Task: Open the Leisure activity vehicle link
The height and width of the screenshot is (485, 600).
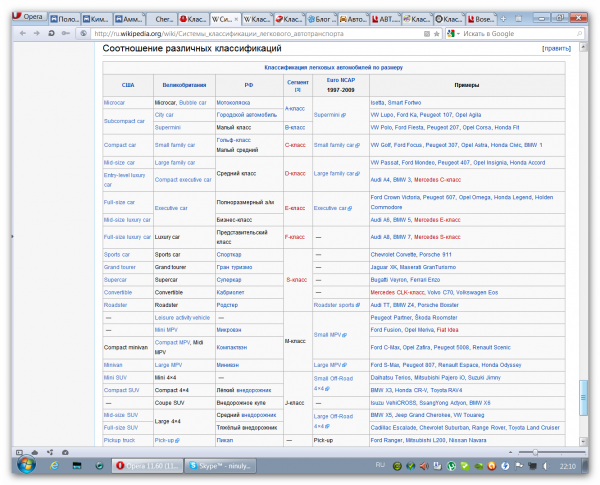Action: click(x=182, y=318)
